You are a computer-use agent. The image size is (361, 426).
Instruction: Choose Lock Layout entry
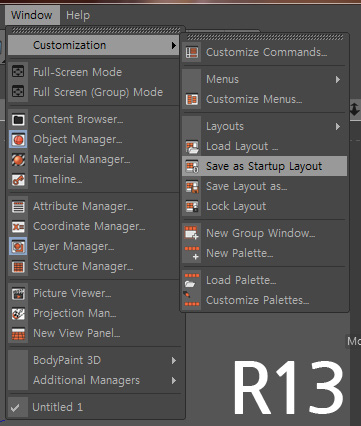[x=265, y=206]
